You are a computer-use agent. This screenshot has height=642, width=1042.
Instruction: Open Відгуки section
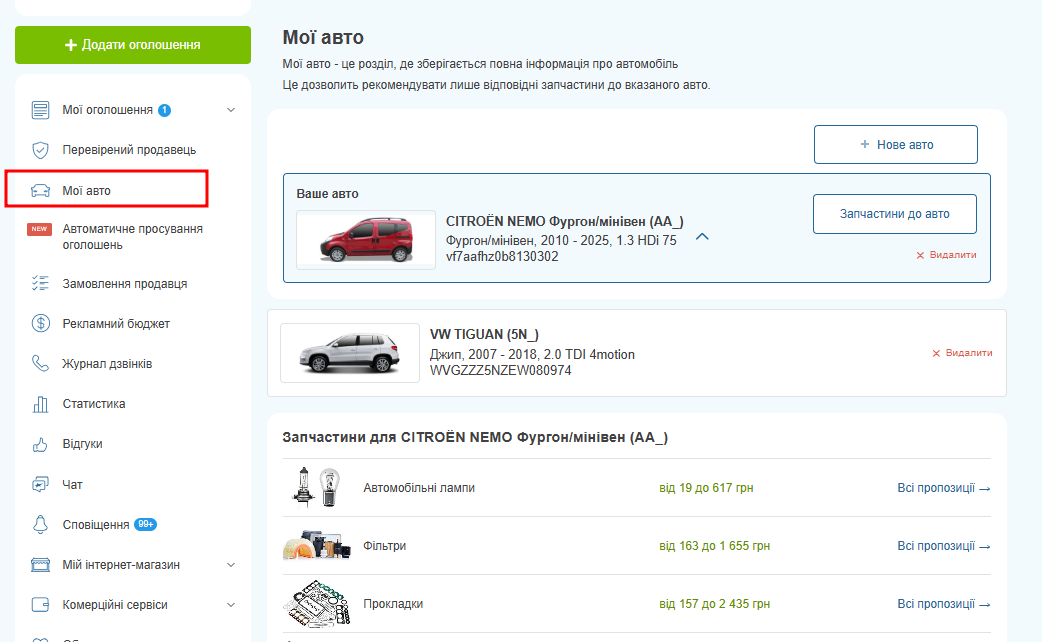tap(82, 443)
